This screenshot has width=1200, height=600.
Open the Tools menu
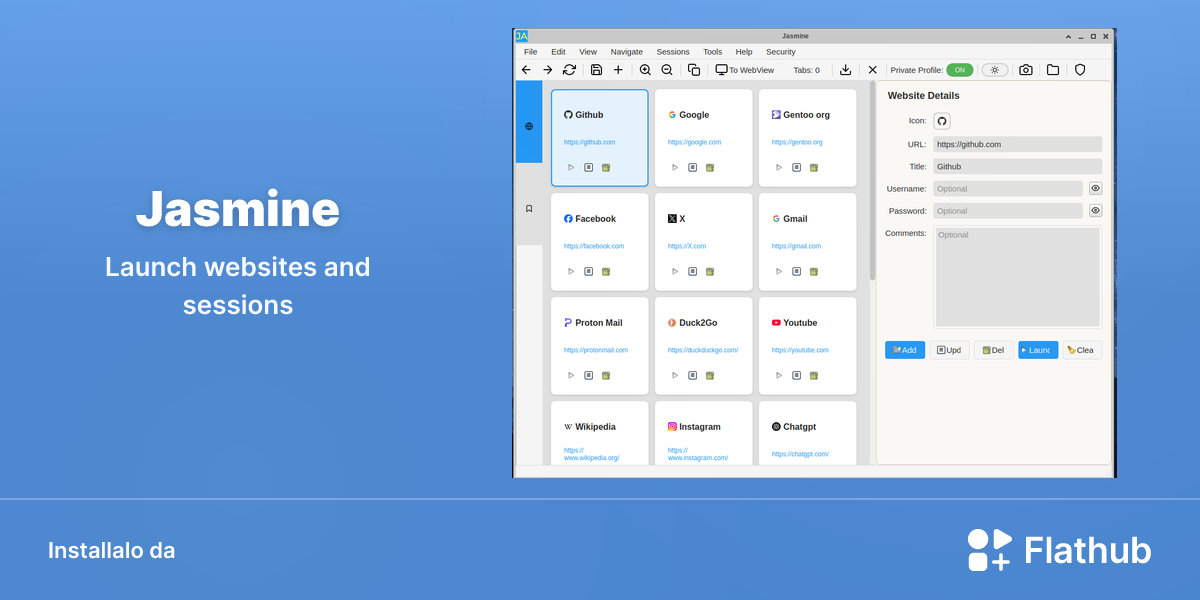click(x=712, y=52)
